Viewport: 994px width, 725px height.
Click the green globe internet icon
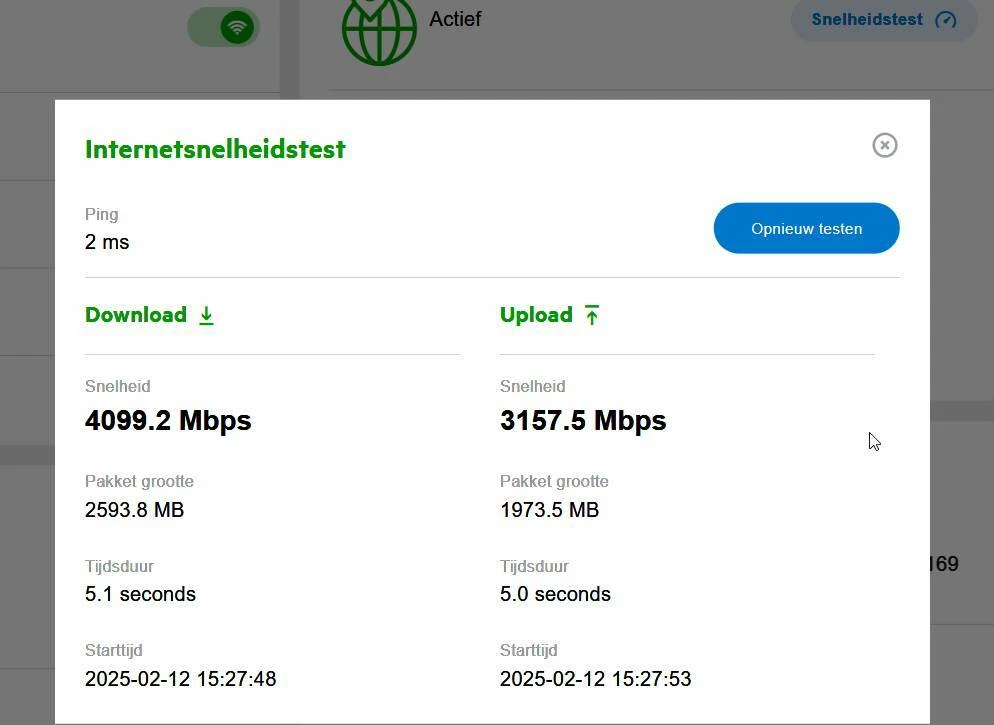click(x=379, y=30)
